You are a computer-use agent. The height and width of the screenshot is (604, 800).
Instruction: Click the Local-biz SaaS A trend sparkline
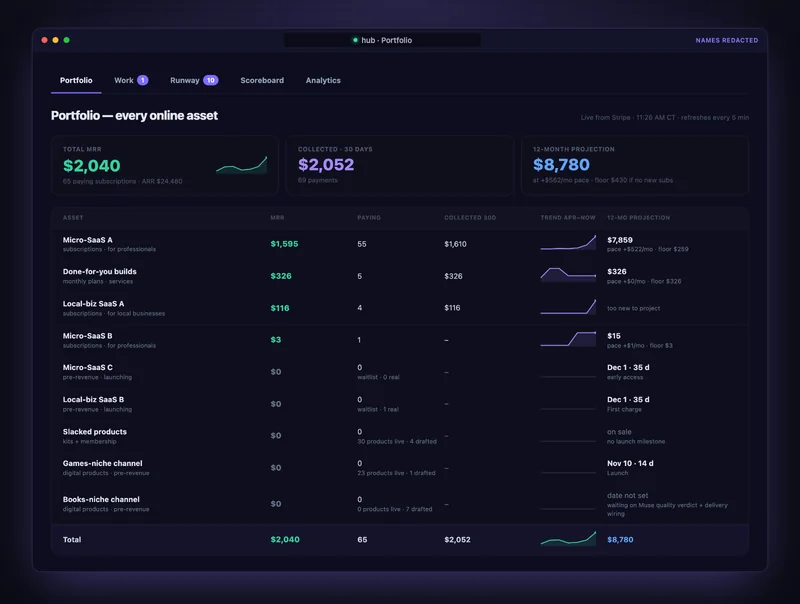[568, 307]
